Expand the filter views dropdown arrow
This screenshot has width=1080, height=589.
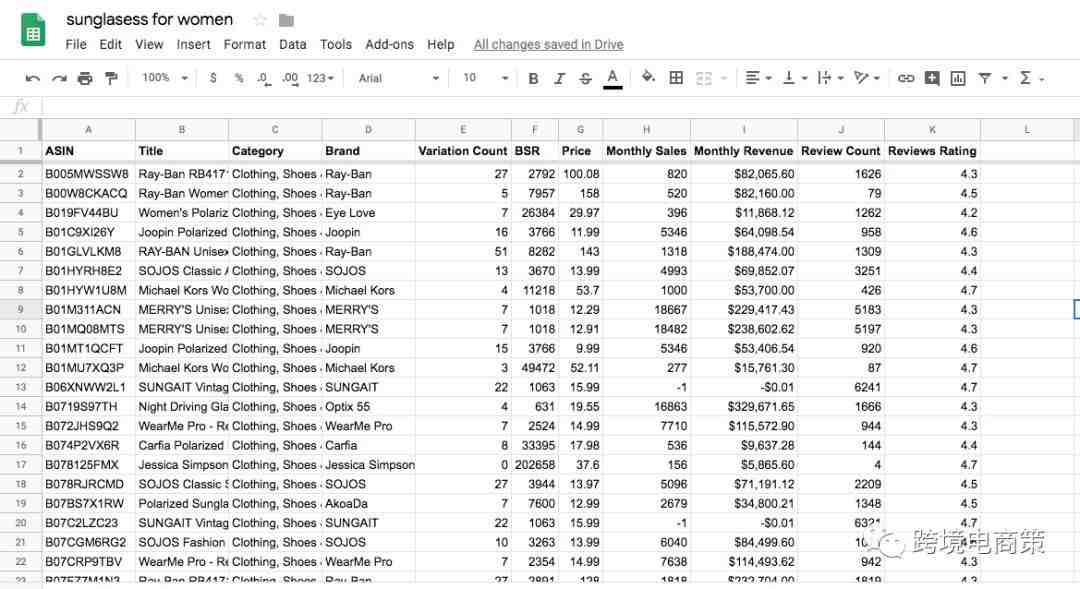[x=1005, y=79]
